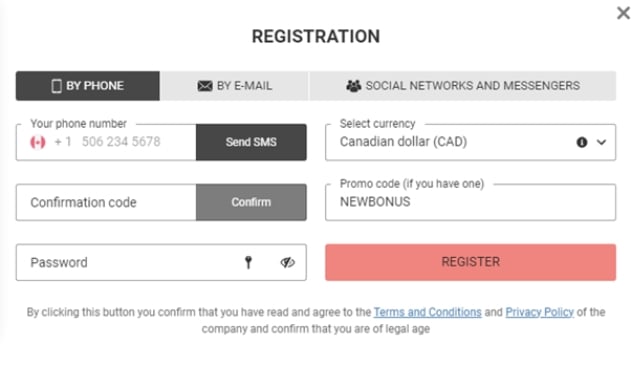Select the By Phone tab
Screen dimensions: 631x365
pos(88,86)
